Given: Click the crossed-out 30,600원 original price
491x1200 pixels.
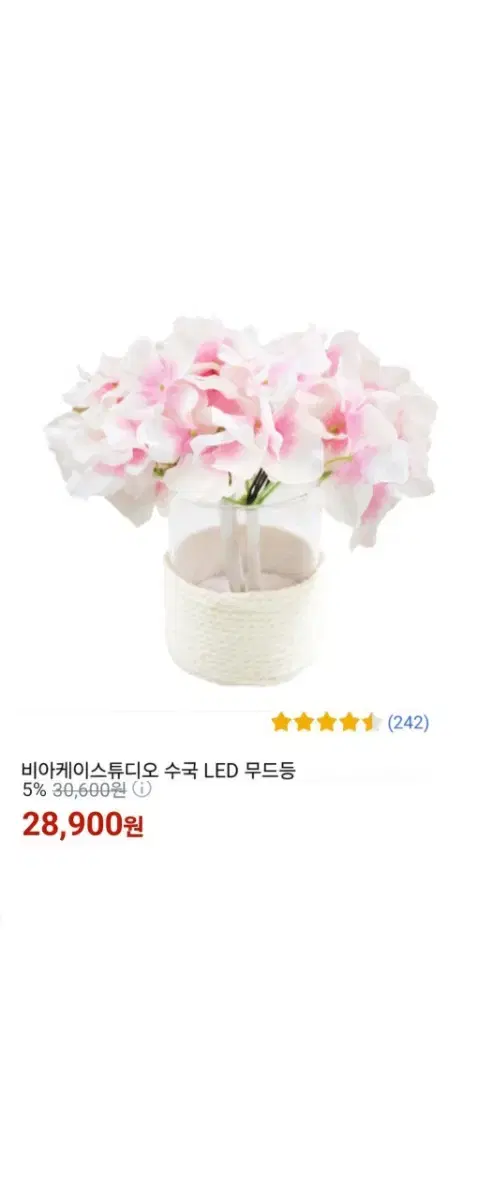Looking at the screenshot, I should 90,789.
